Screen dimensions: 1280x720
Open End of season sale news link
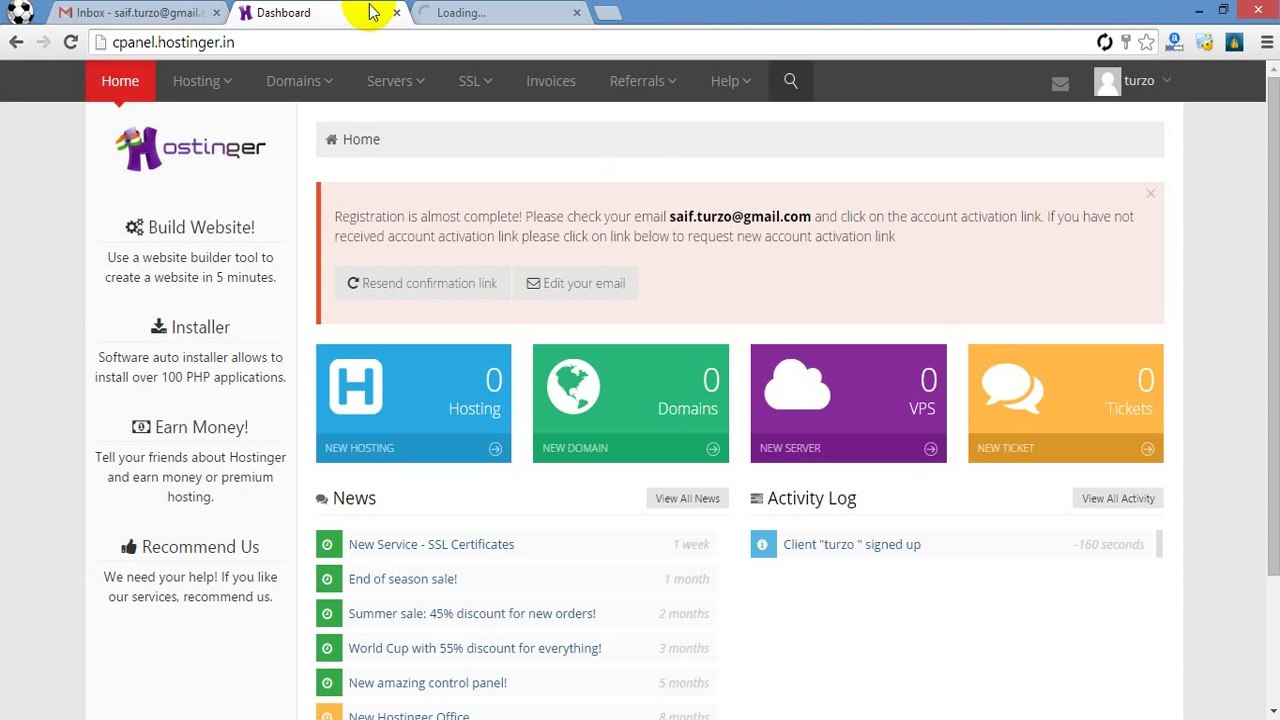403,579
